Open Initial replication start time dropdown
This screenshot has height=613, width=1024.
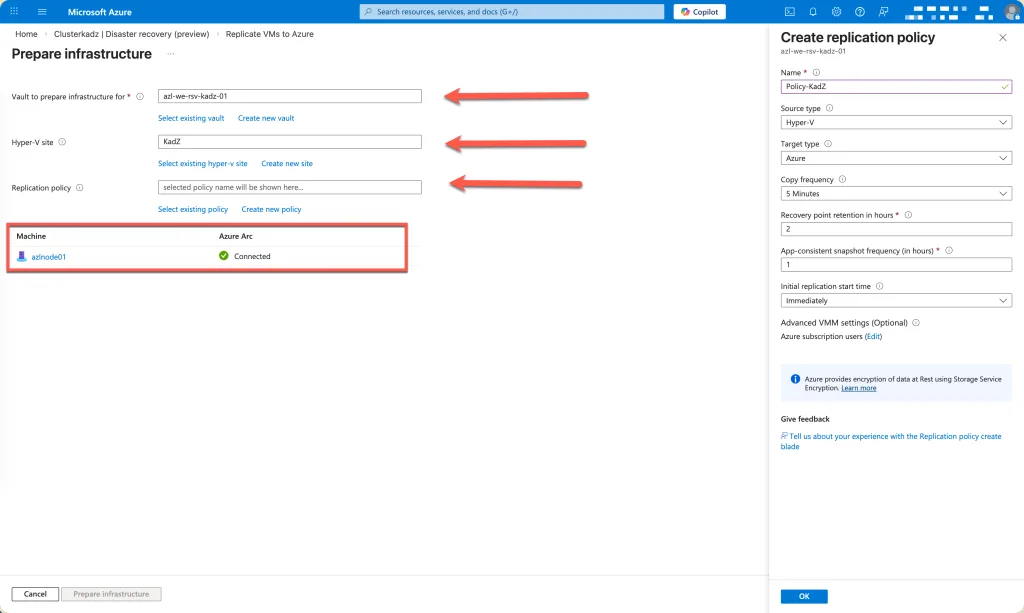[x=895, y=300]
